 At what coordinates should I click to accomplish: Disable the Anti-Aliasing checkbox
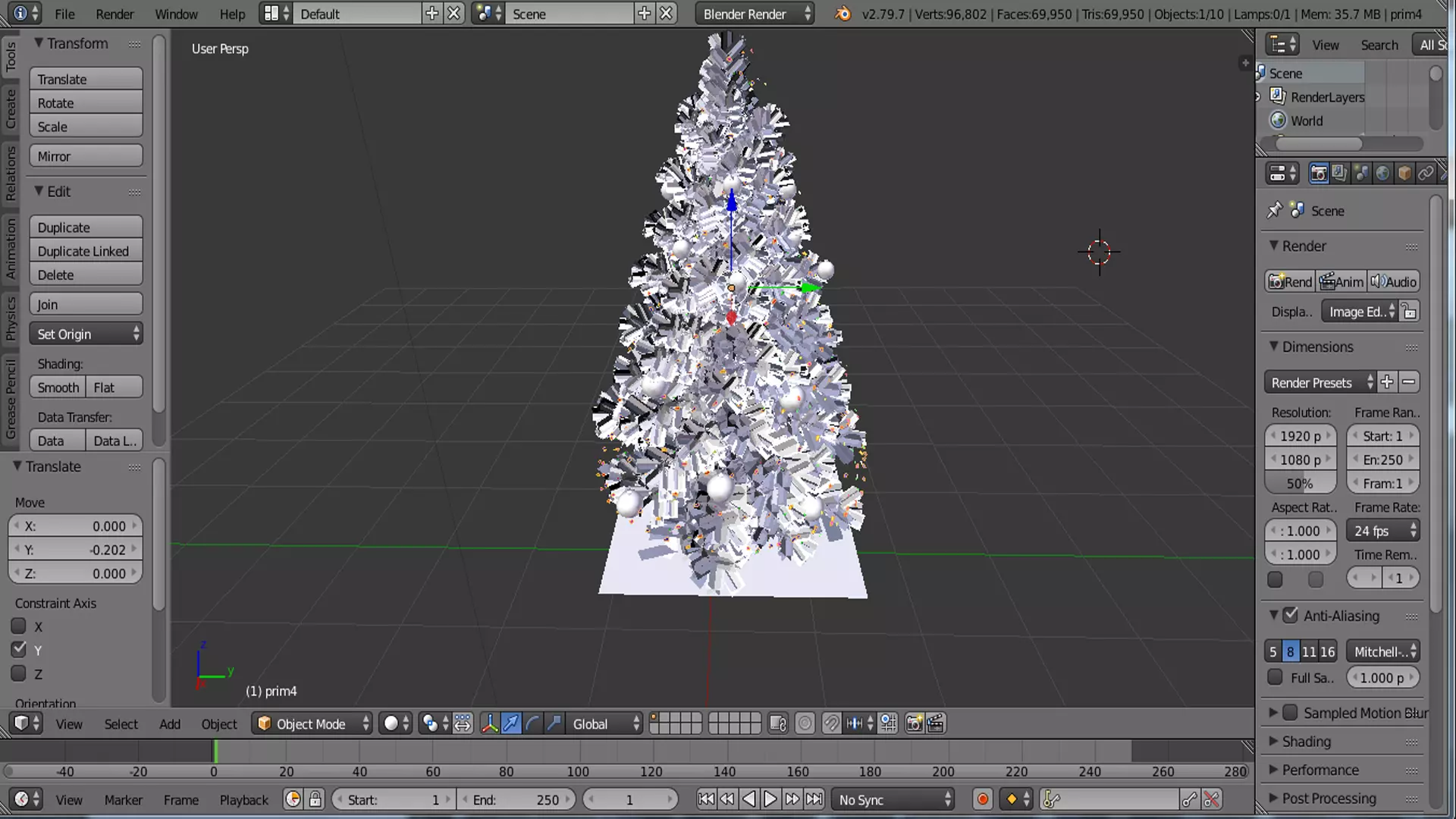click(1290, 616)
